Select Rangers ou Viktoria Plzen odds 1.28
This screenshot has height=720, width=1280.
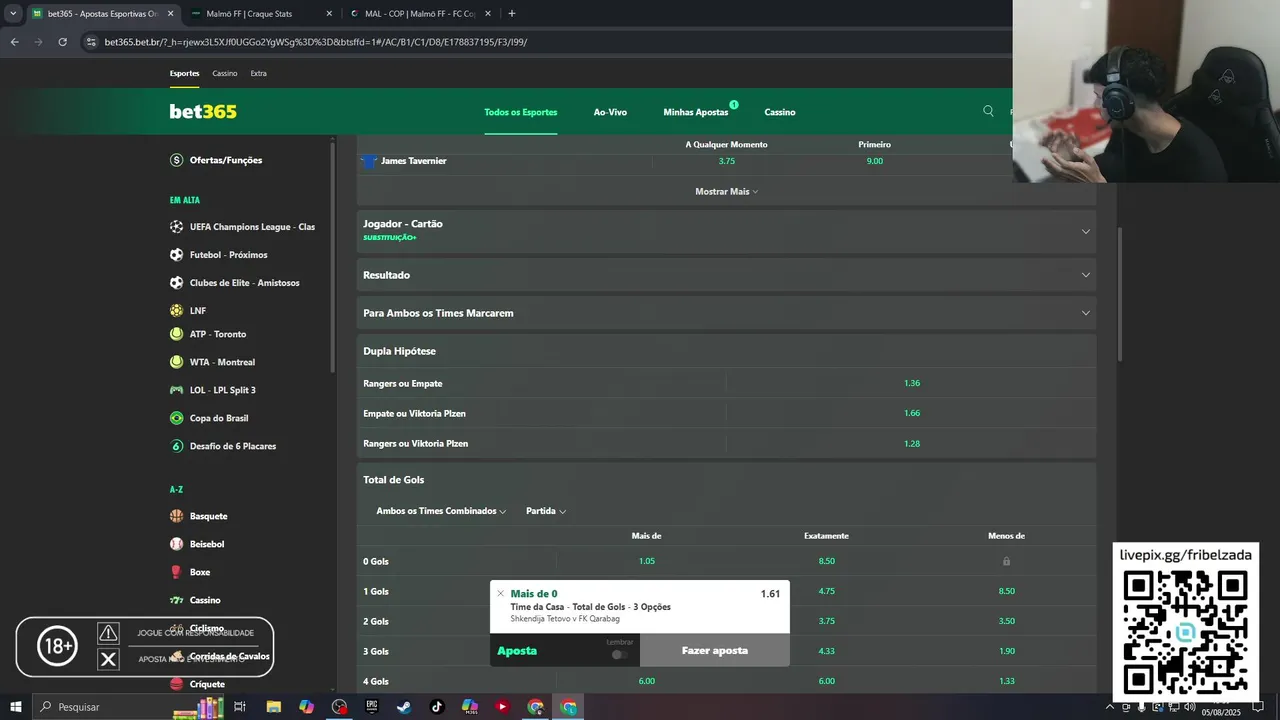coord(912,443)
